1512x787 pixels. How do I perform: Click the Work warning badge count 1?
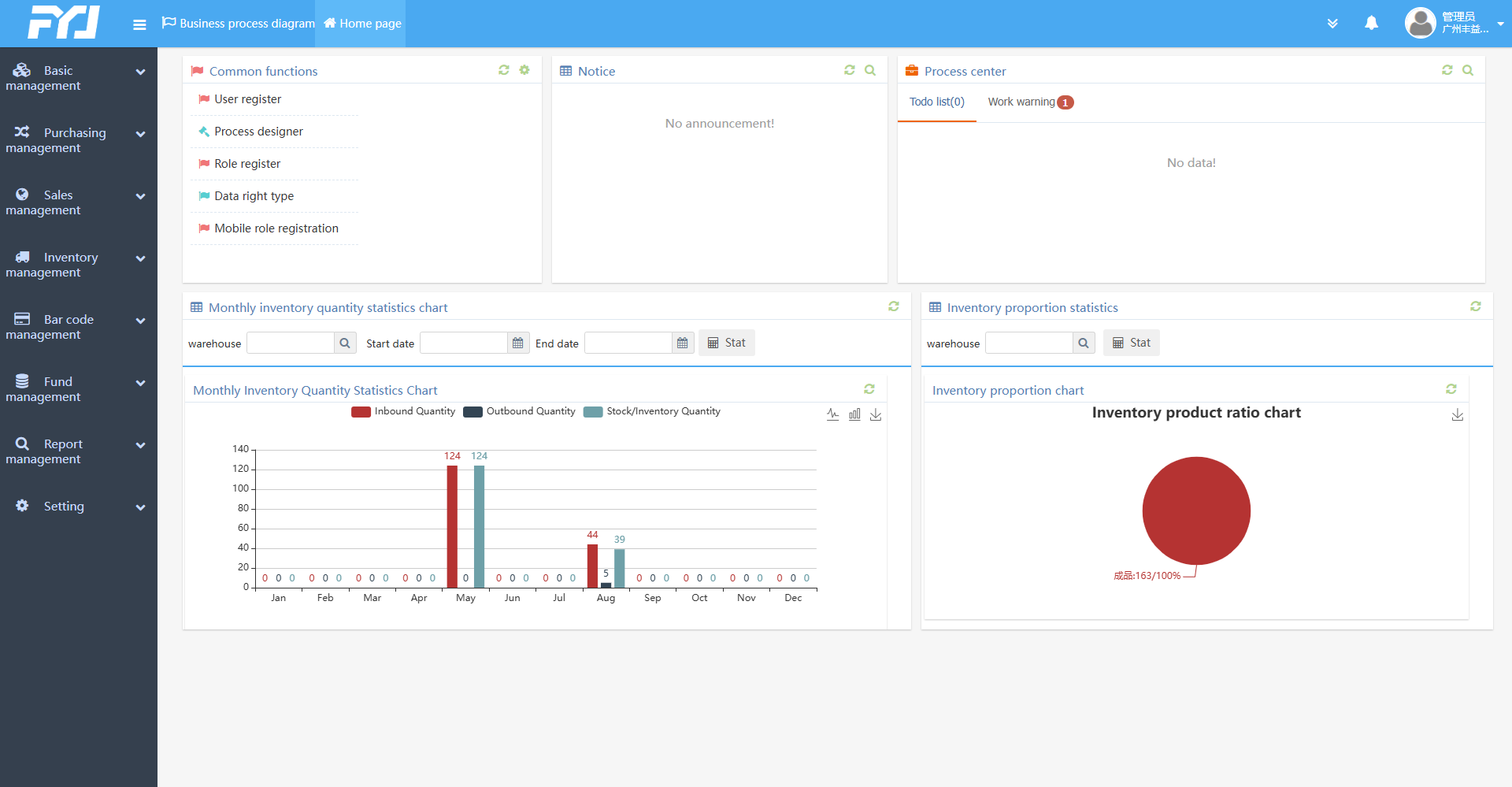(x=1065, y=102)
